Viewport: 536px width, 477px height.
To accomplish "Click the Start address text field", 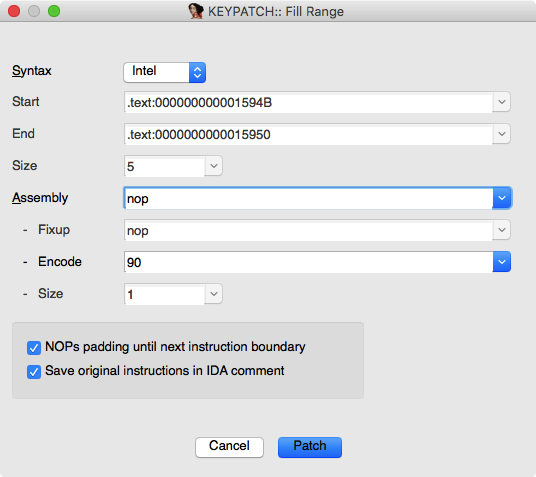I will 308,102.
